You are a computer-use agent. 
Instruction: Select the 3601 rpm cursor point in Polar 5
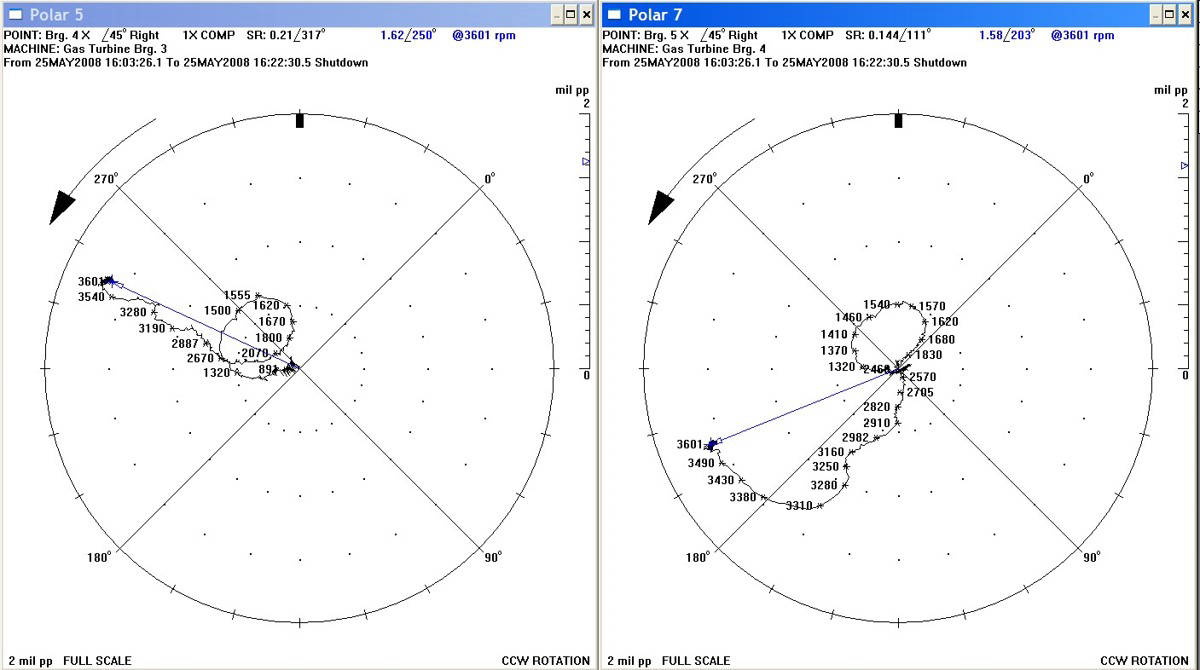(x=108, y=281)
